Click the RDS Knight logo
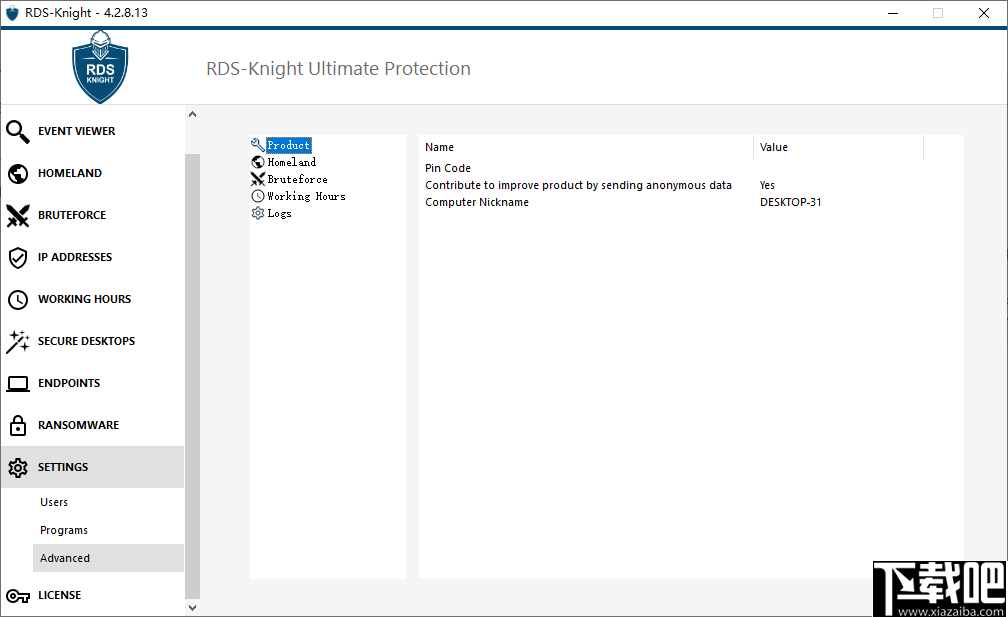The height and width of the screenshot is (617, 1008). pos(100,67)
